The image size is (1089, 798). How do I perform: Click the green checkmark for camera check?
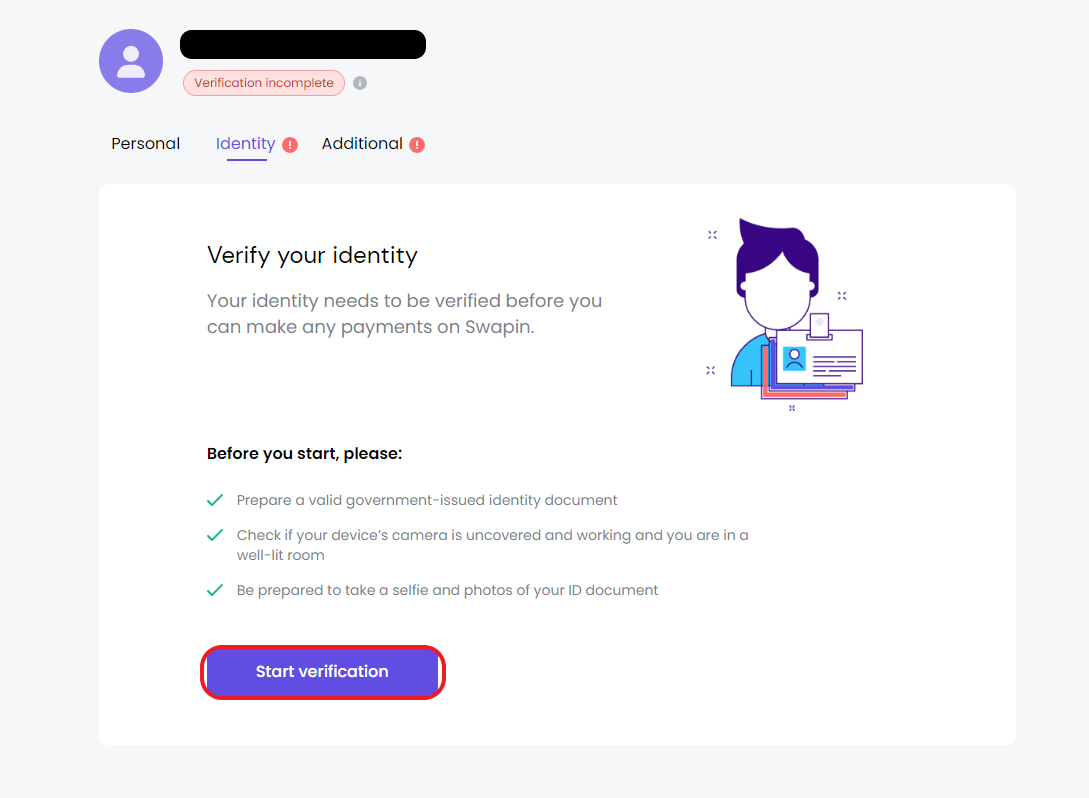(215, 535)
